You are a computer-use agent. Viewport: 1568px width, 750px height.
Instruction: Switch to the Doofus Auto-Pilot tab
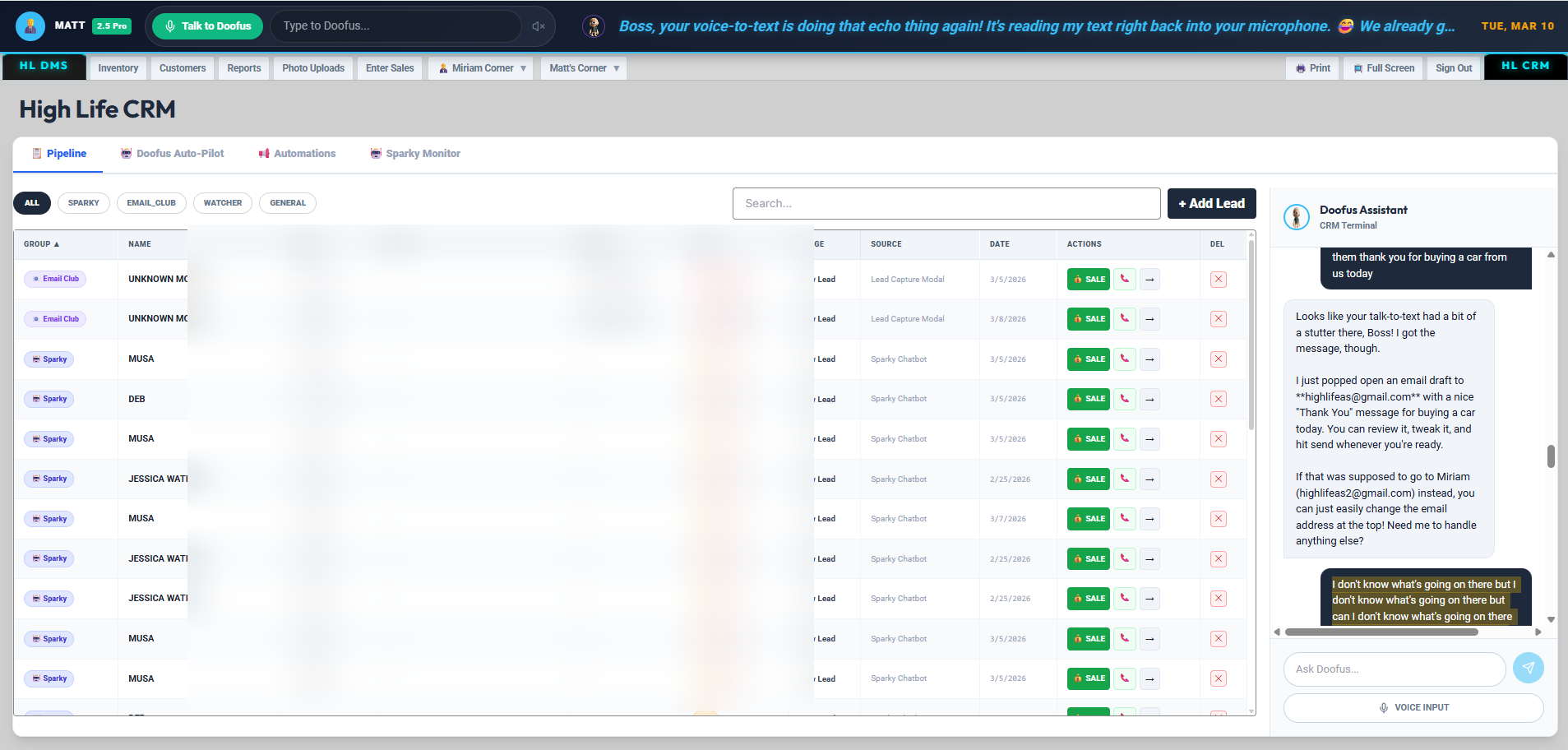172,153
